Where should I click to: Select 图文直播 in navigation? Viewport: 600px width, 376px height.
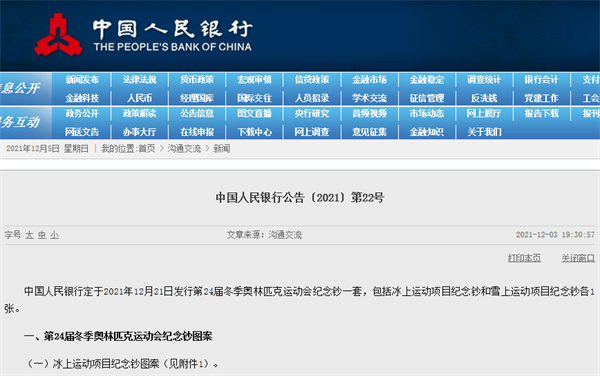tap(254, 113)
